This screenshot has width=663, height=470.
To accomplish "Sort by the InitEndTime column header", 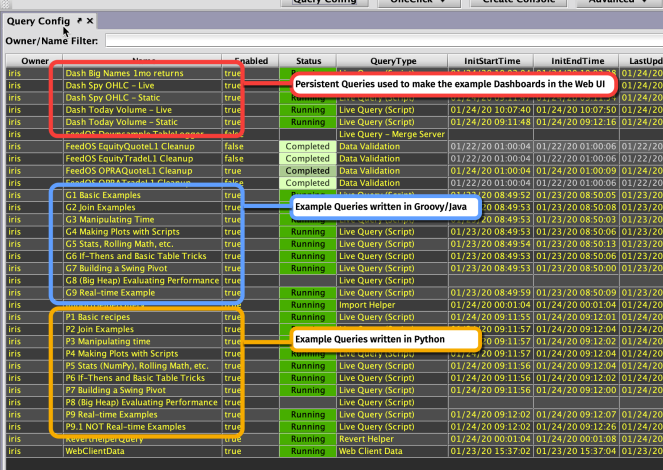I will pyautogui.click(x=577, y=61).
